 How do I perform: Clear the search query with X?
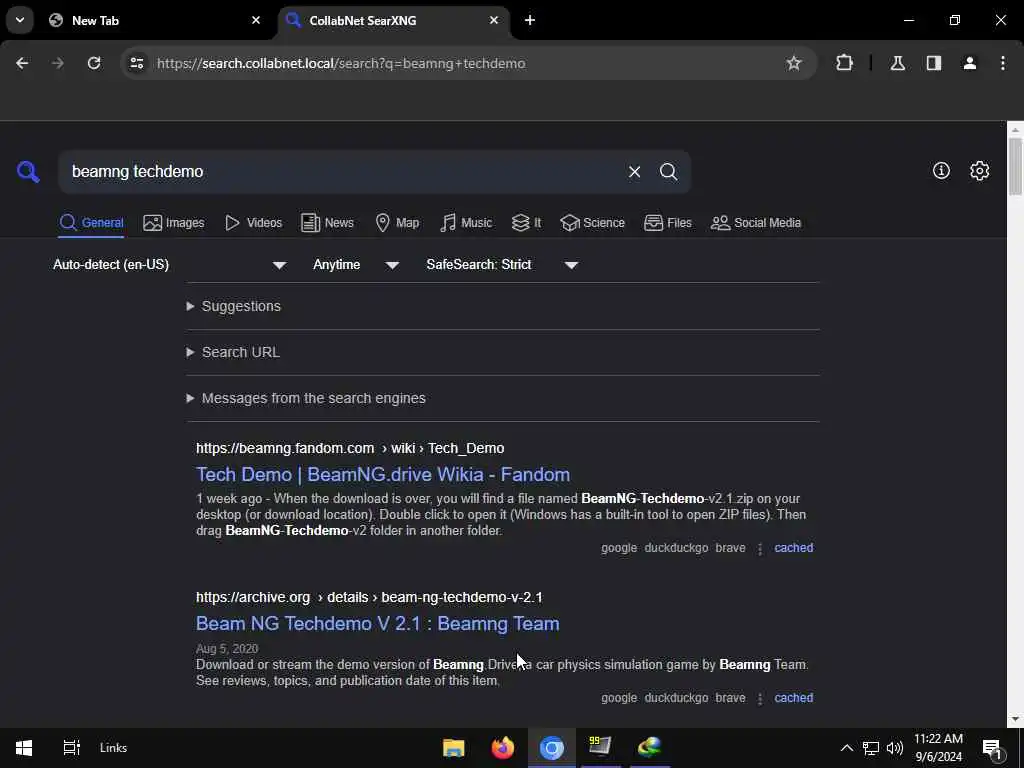[x=634, y=172]
